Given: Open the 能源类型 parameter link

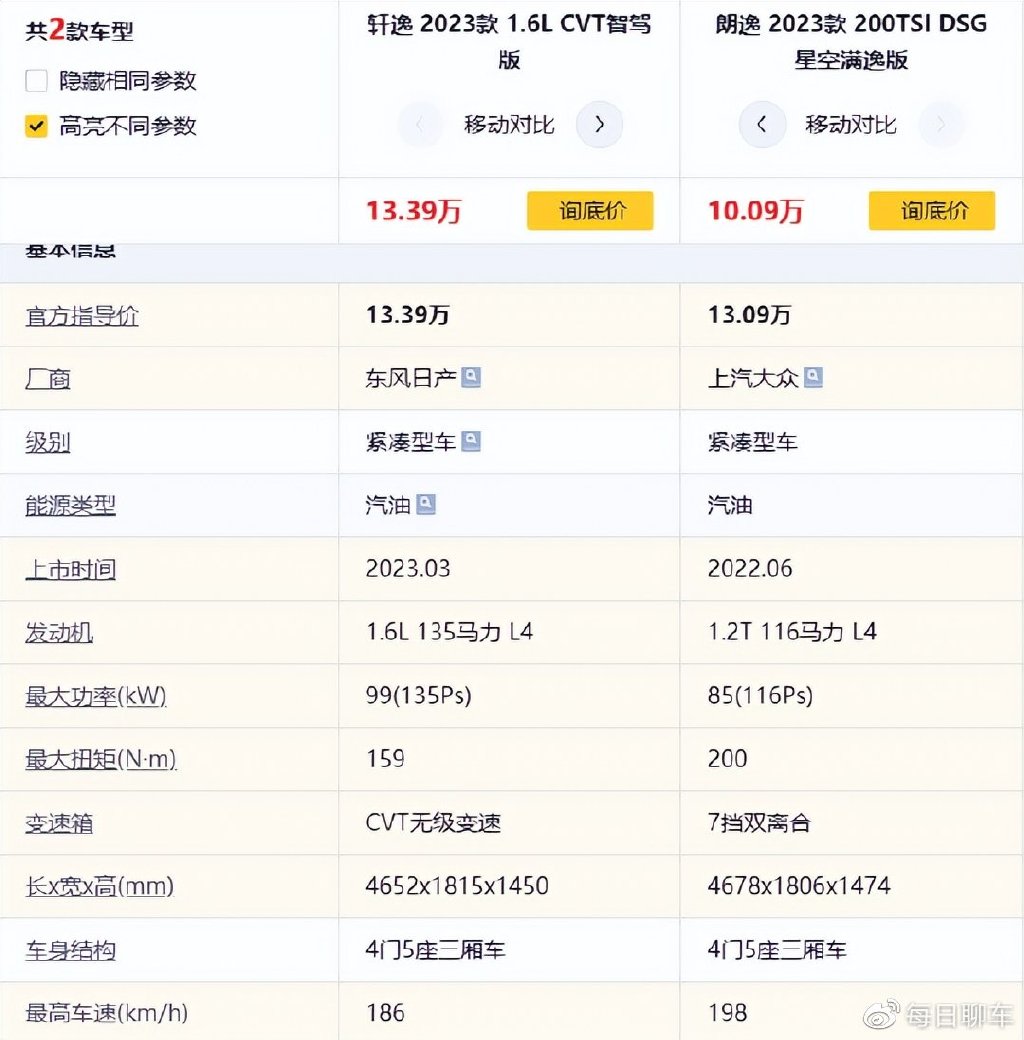Looking at the screenshot, I should coord(70,506).
